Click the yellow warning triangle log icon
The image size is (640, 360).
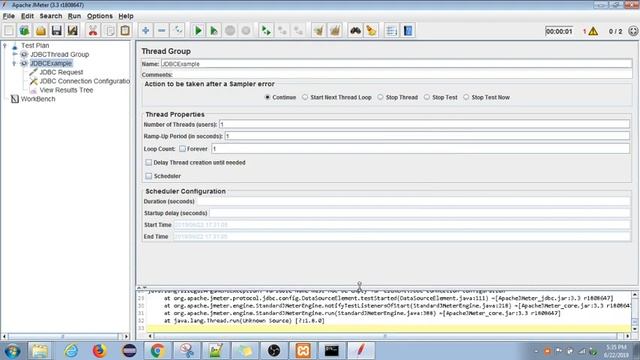click(593, 31)
